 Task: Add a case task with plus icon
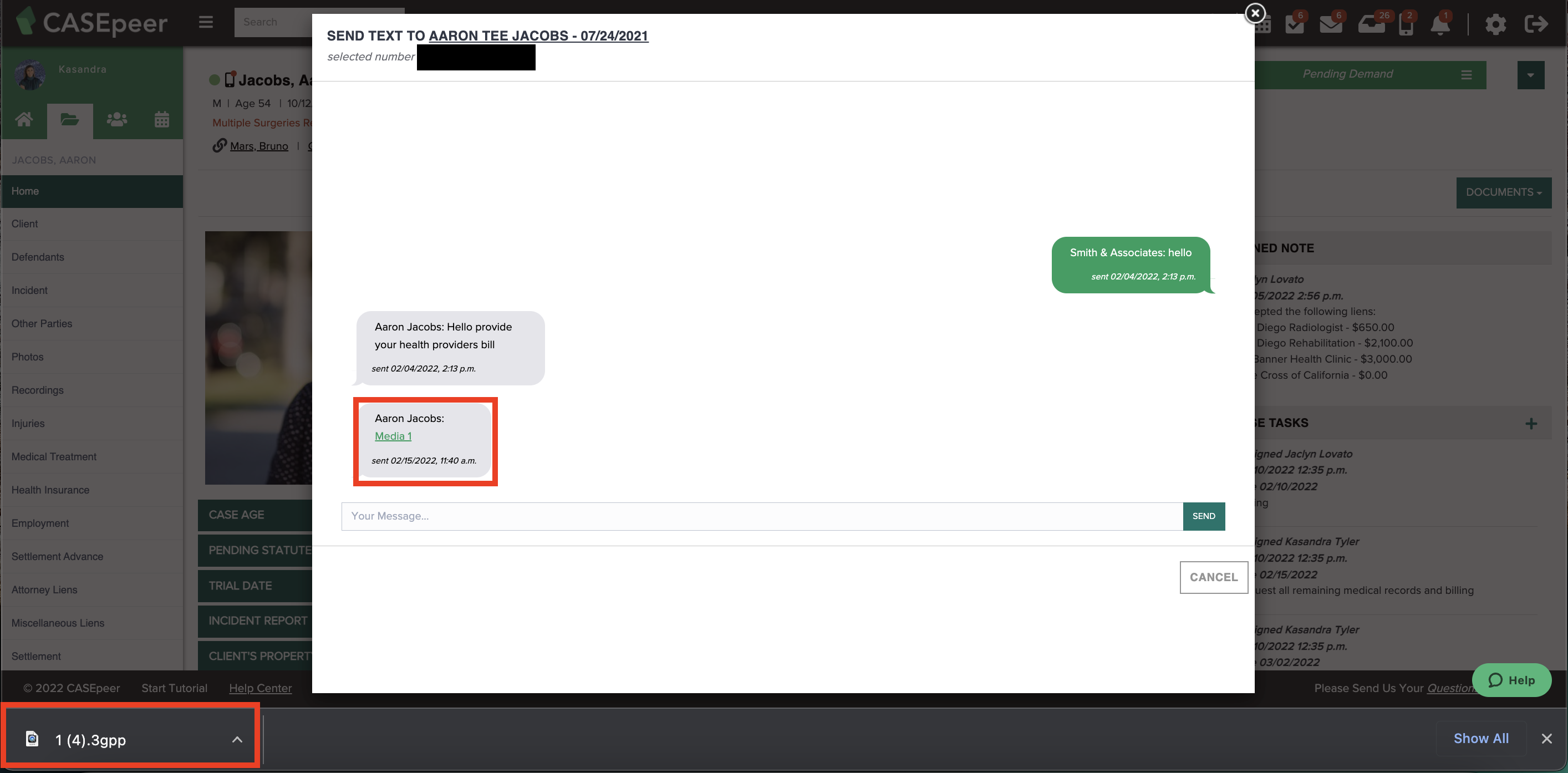tap(1531, 424)
